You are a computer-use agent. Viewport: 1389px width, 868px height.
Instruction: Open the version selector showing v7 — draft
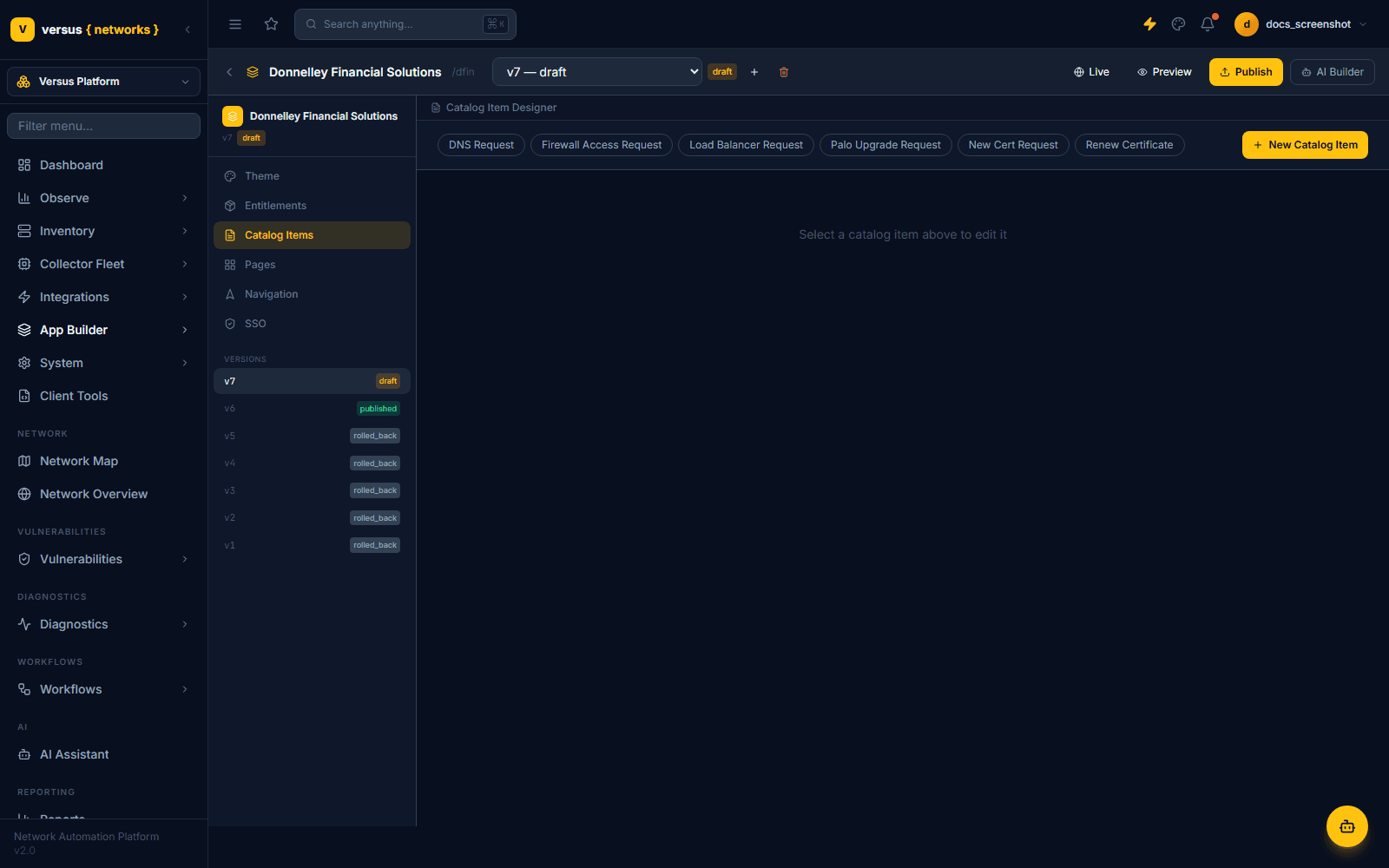(x=597, y=72)
